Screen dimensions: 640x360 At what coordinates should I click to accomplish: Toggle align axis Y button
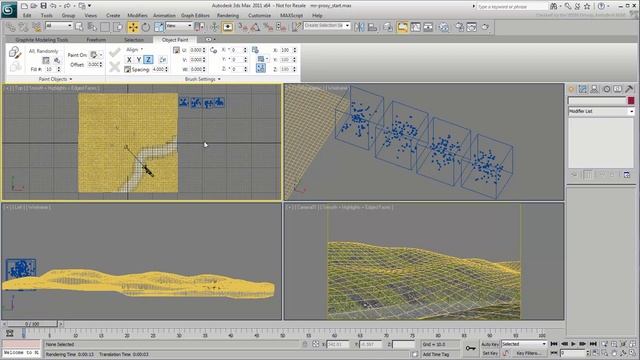pos(139,60)
